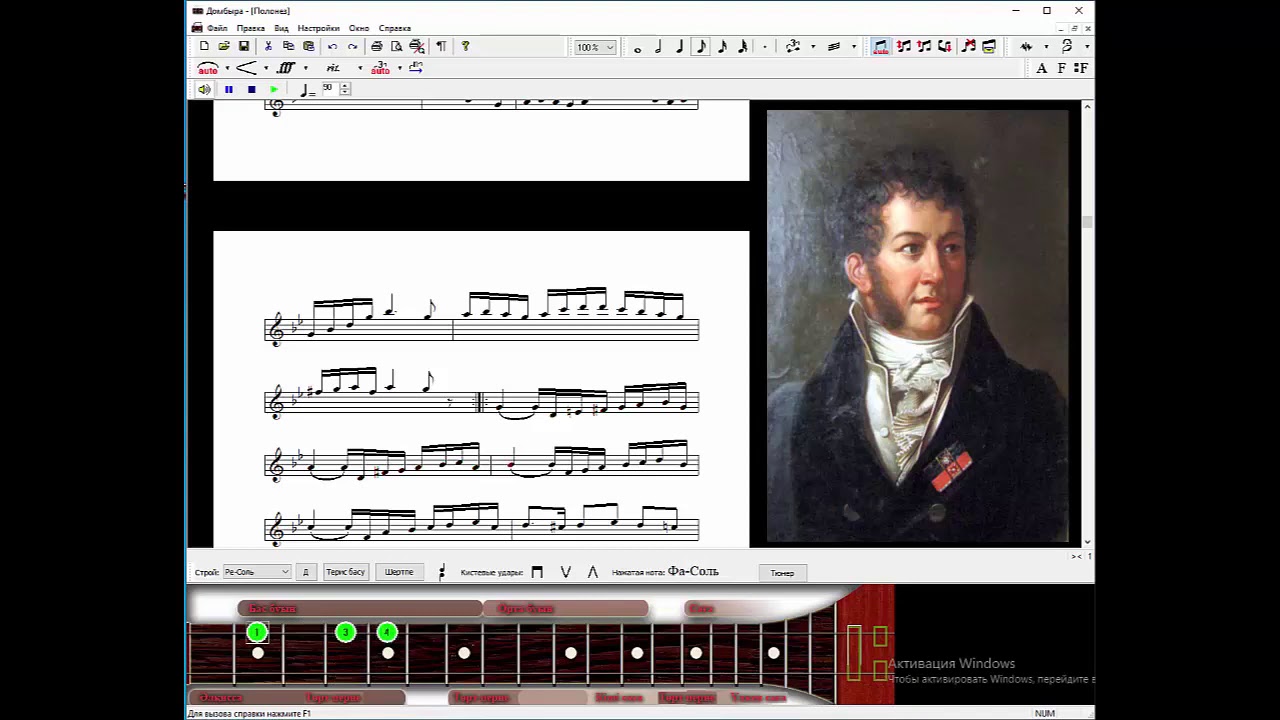Viewport: 1280px width, 720px height.
Task: Open the Ре-Соль tuning dropdown
Action: coord(256,572)
